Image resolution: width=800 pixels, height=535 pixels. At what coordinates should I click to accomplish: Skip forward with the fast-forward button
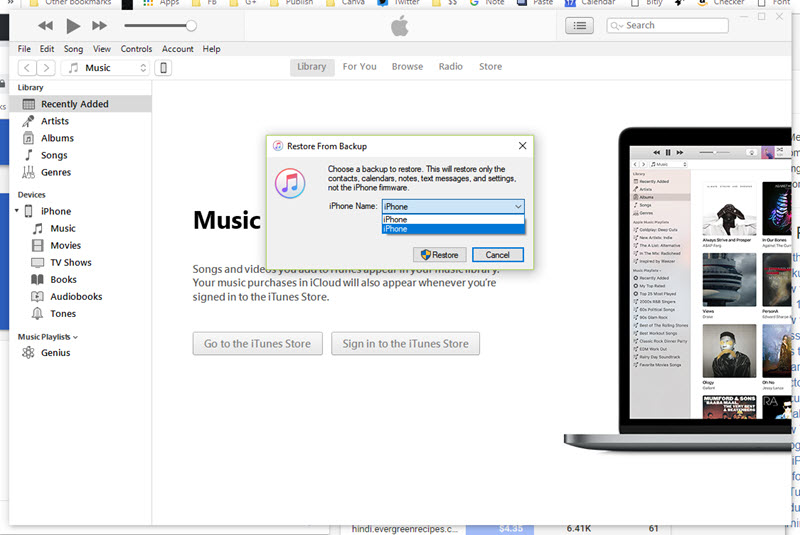(99, 26)
